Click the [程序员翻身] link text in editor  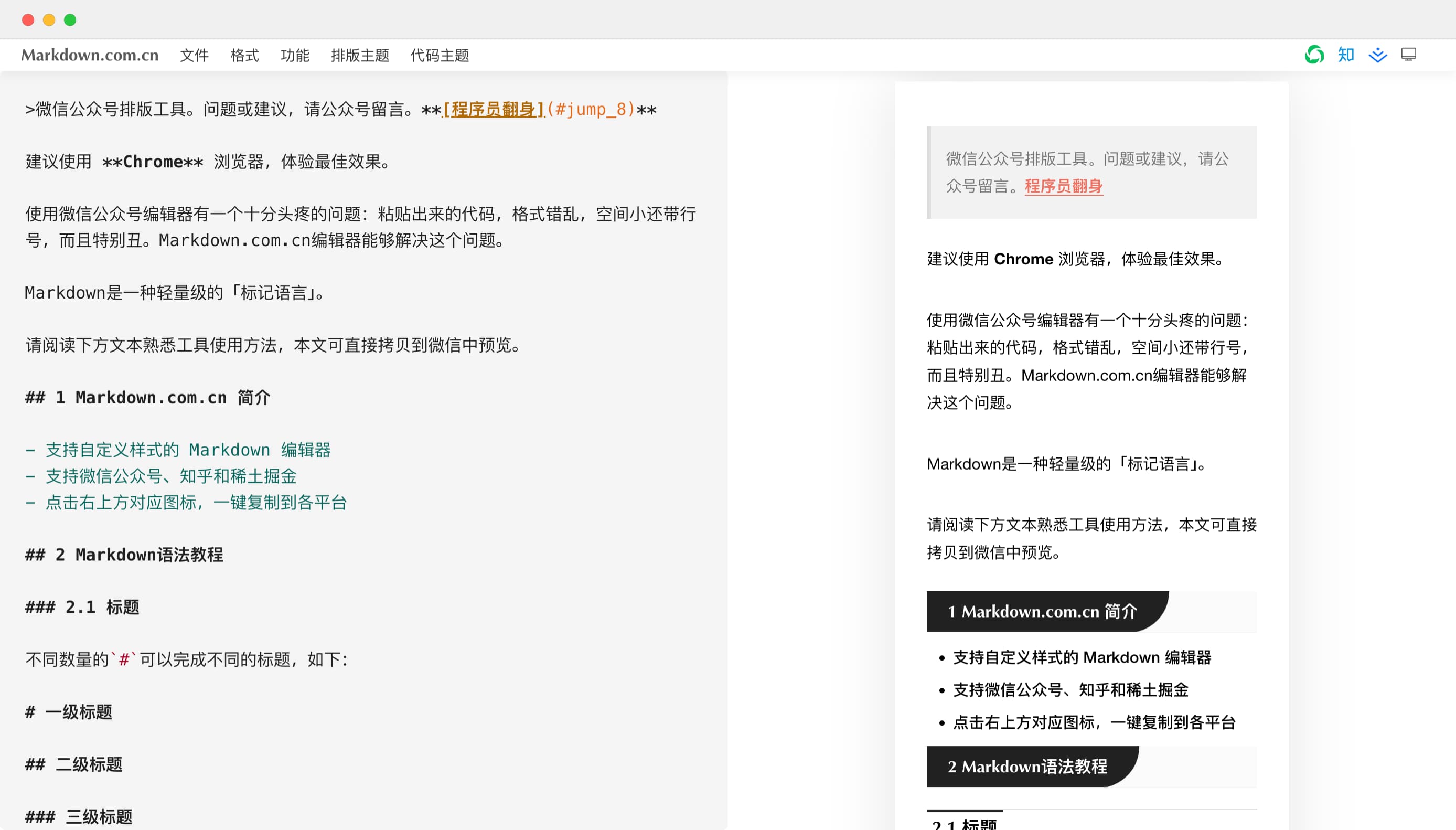tap(494, 109)
